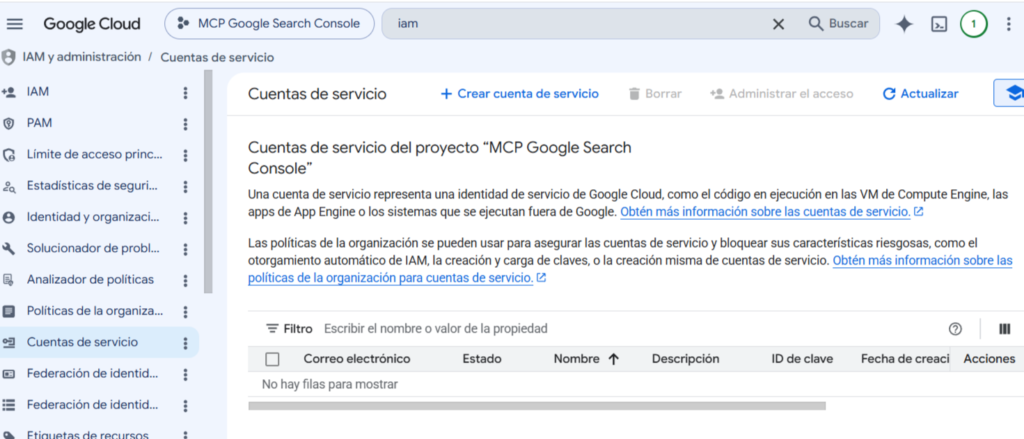Click the Borrar trash button
This screenshot has width=1024, height=439.
point(655,93)
